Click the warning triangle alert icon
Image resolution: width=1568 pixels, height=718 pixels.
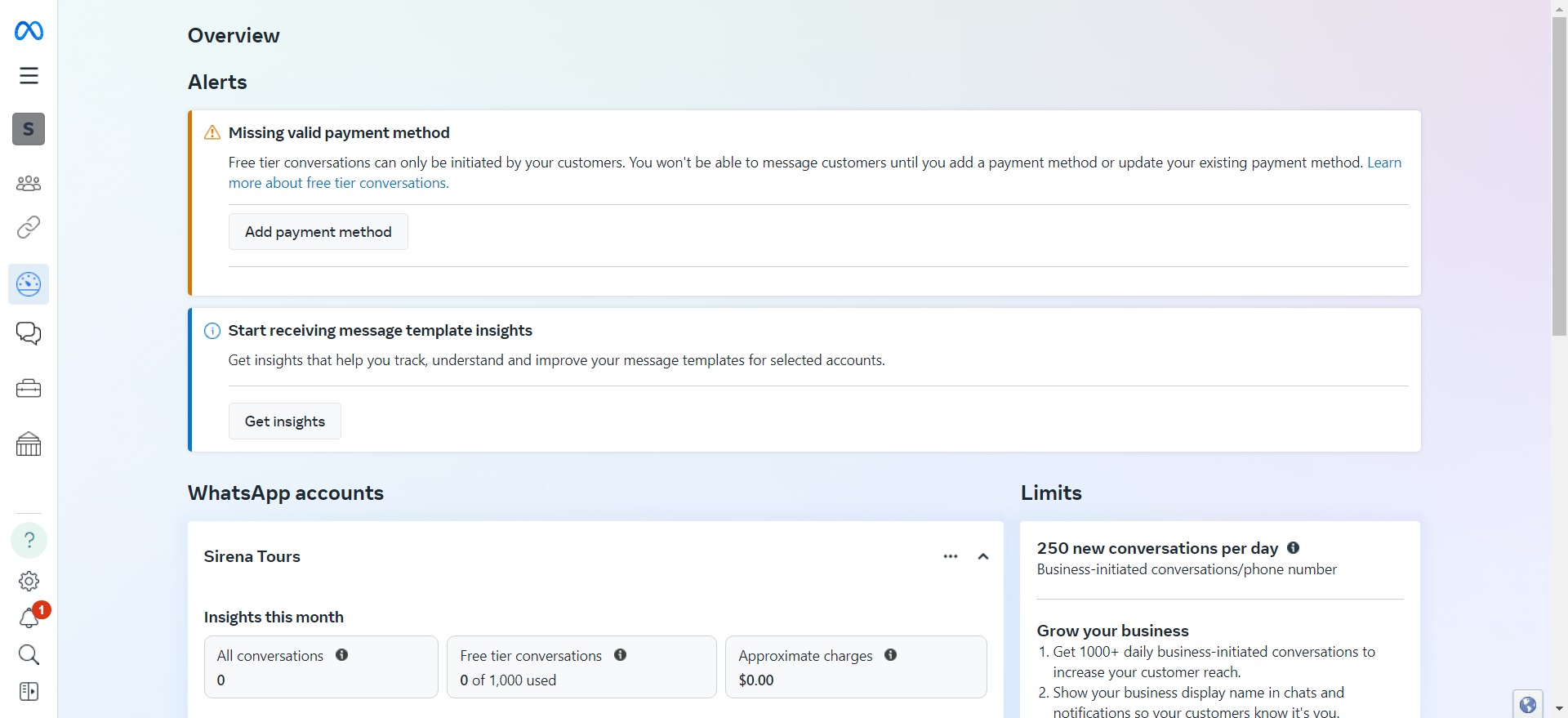(x=212, y=132)
